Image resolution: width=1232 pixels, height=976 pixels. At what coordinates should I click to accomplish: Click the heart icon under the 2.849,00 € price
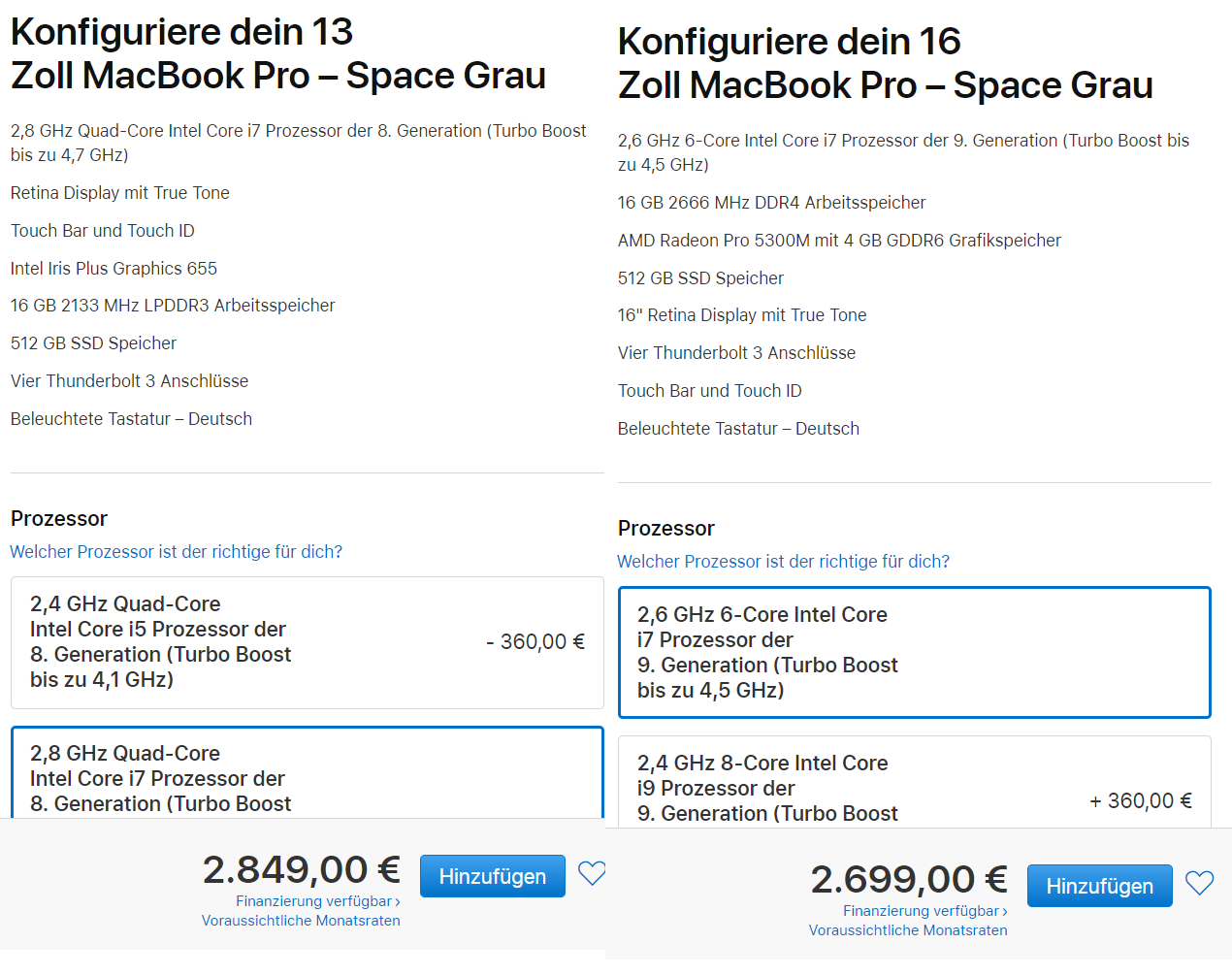[592, 874]
